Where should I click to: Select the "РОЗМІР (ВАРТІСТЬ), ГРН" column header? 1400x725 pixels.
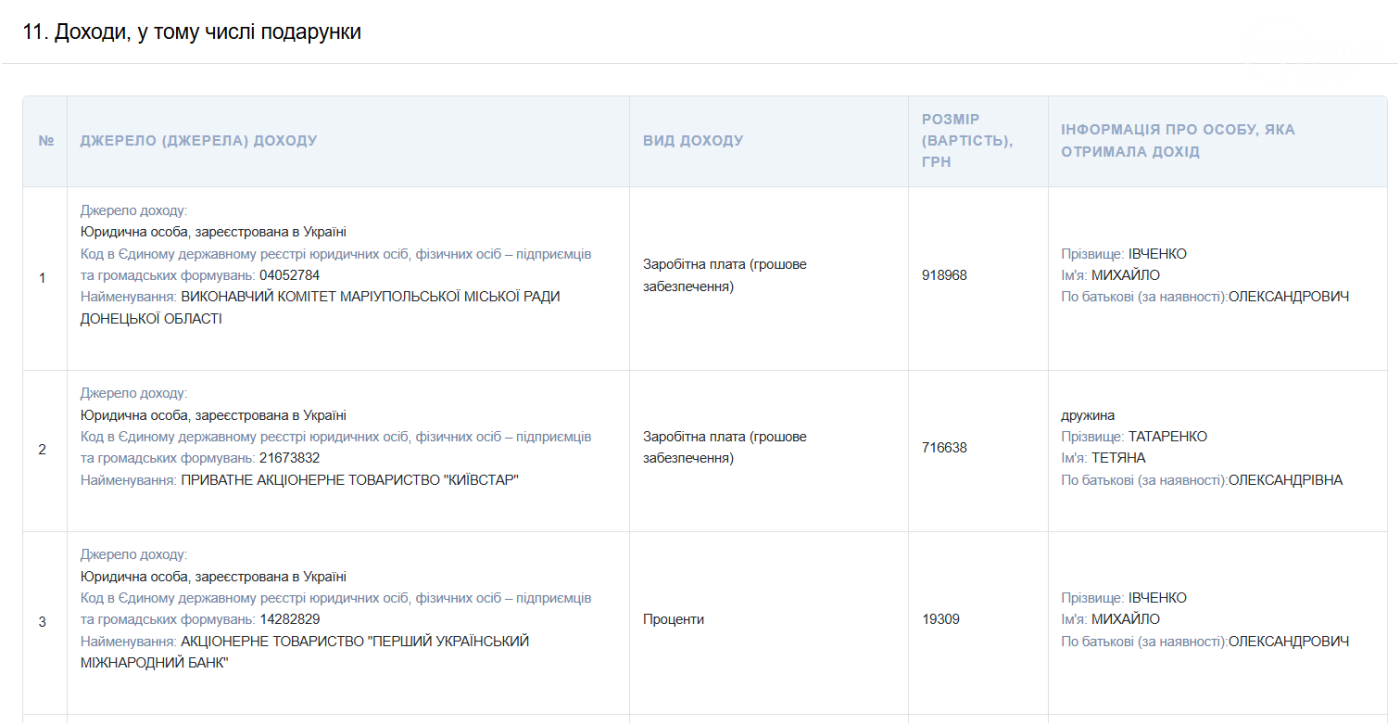967,140
